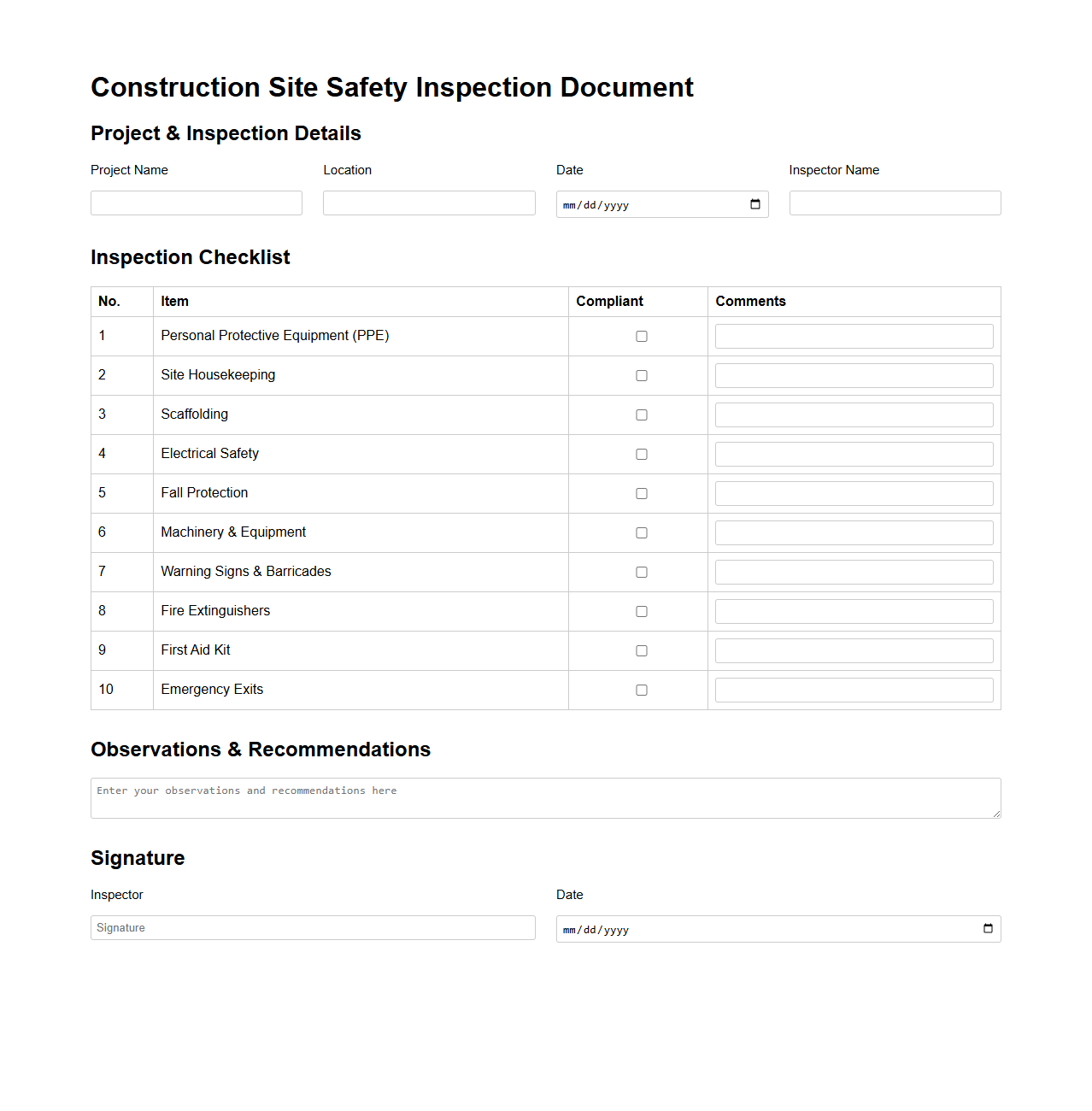
Task: Mark Machinery & Equipment compliant
Action: coord(641,532)
